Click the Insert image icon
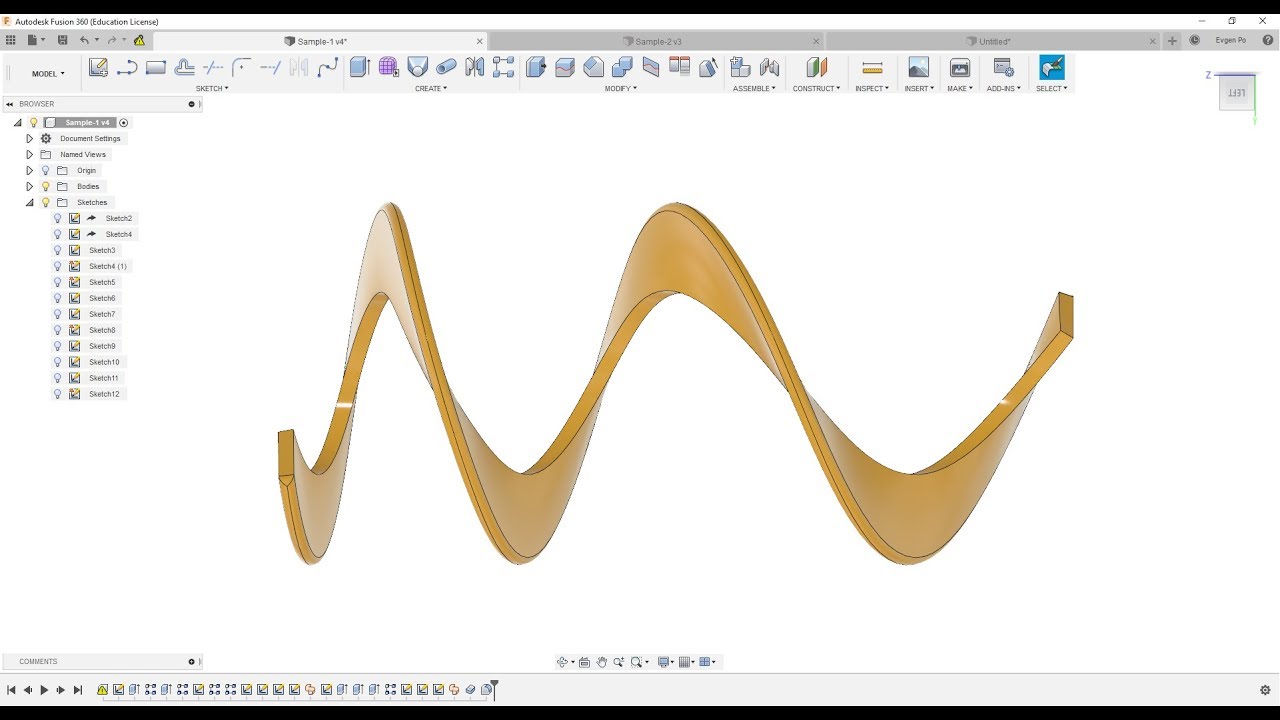Image resolution: width=1280 pixels, height=720 pixels. (918, 67)
